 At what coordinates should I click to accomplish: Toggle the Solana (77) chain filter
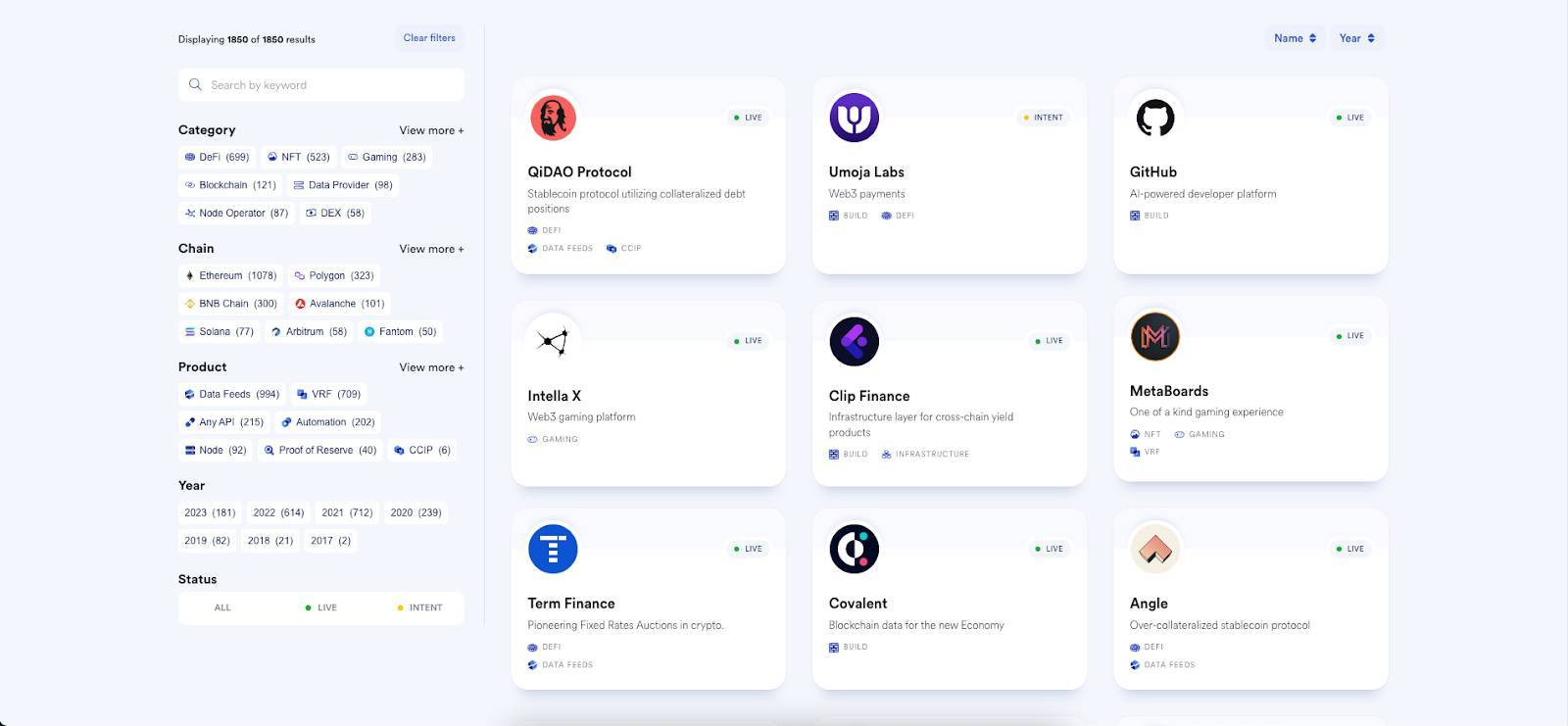tap(220, 331)
